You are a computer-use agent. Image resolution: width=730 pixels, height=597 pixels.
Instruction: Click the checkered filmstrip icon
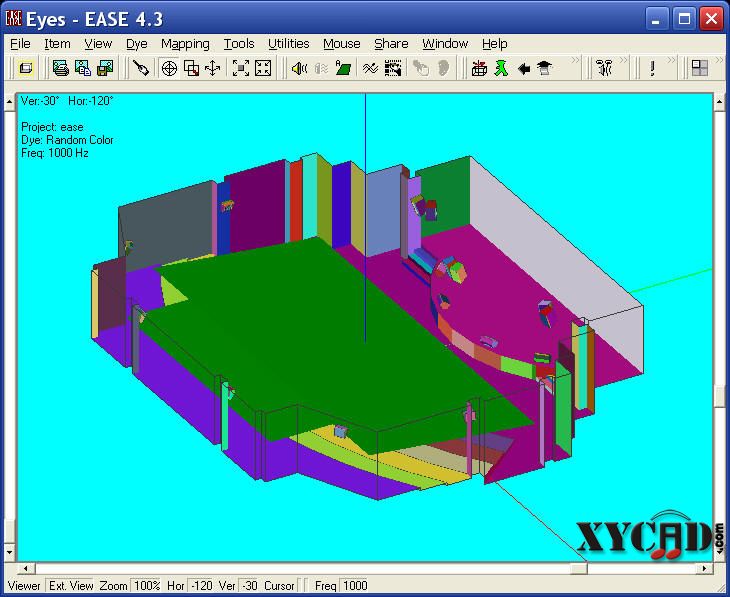[x=393, y=68]
